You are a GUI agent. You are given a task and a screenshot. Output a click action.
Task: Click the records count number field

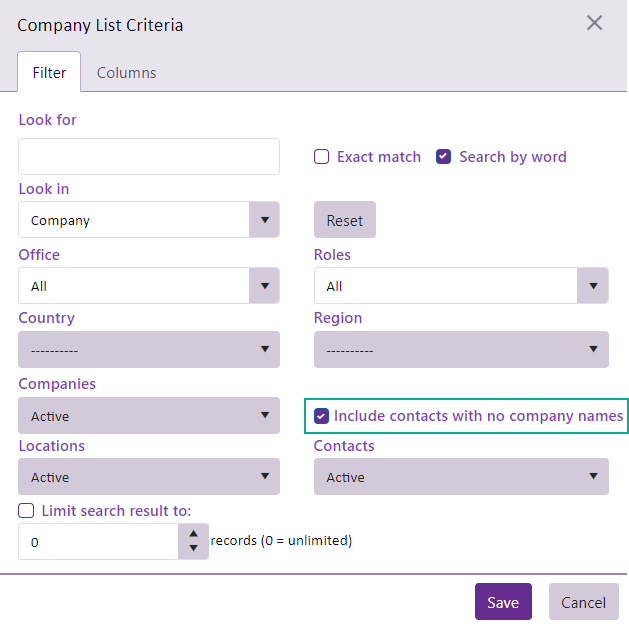pos(98,542)
